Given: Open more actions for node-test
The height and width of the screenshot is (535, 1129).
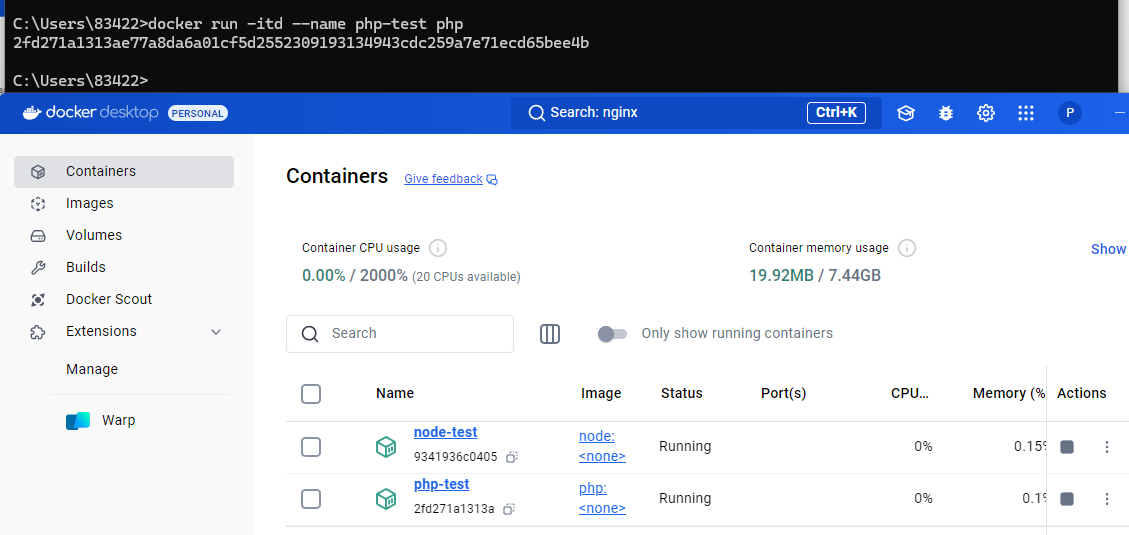Looking at the screenshot, I should point(1107,447).
